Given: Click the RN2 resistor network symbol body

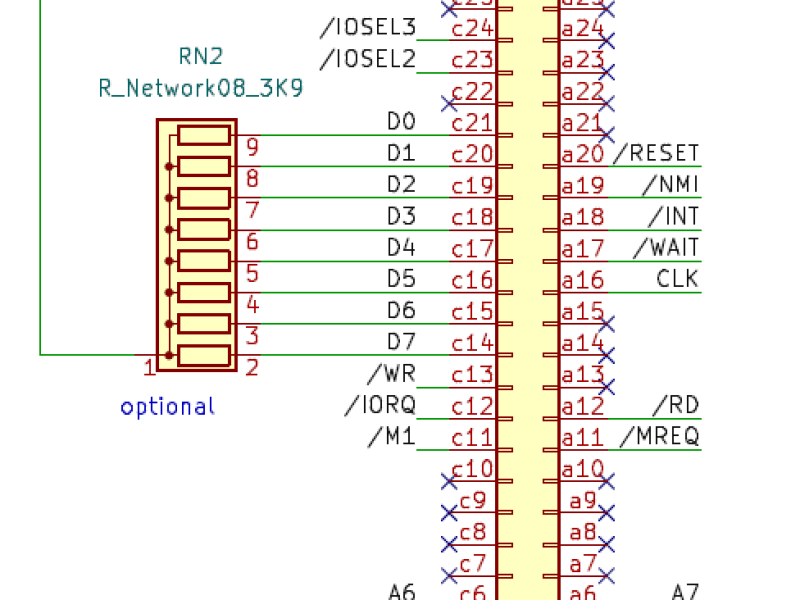Looking at the screenshot, I should (197, 245).
